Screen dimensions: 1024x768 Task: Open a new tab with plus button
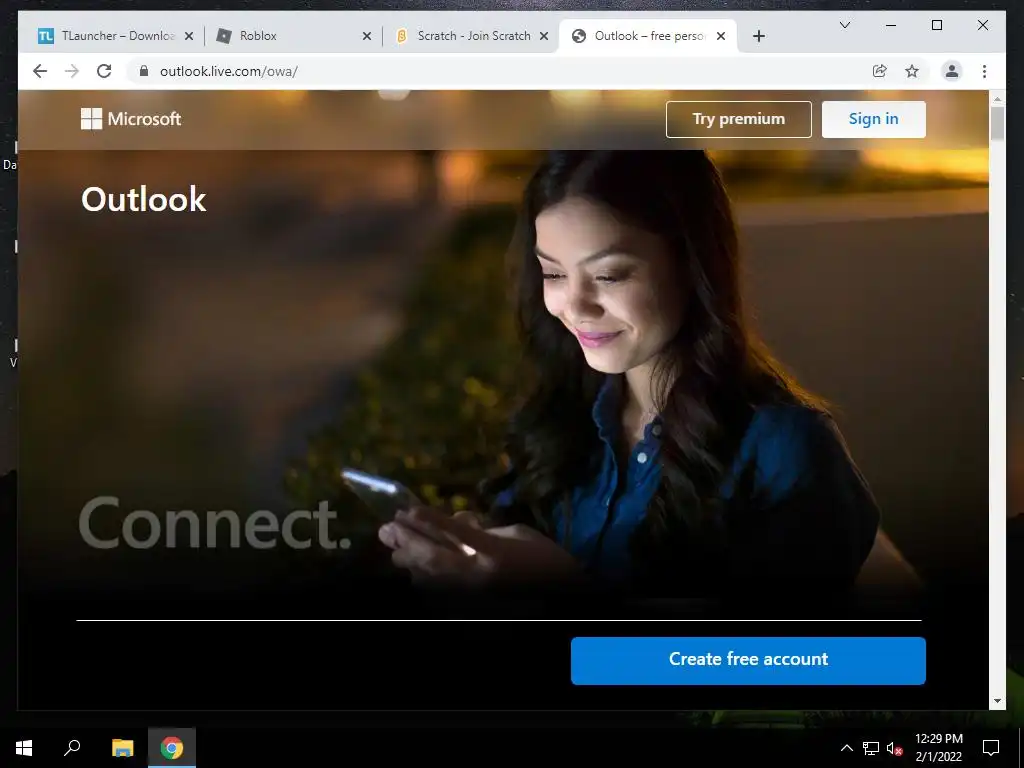(x=758, y=36)
